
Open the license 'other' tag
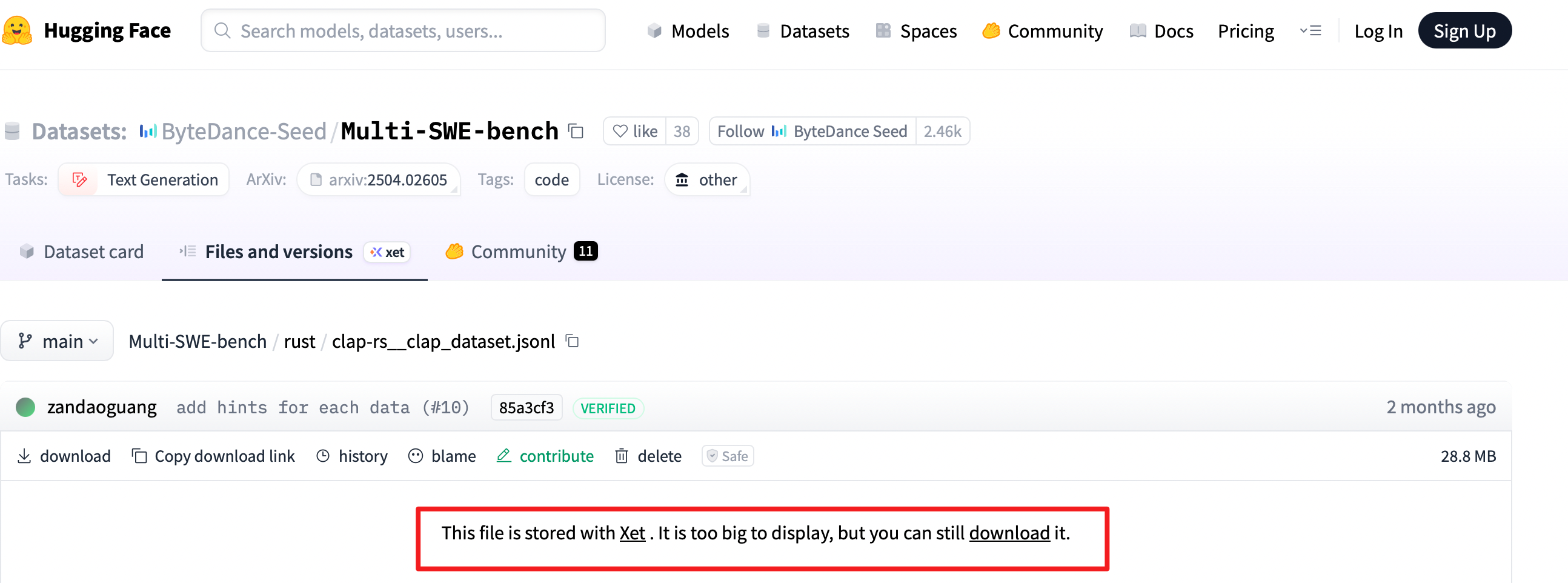[x=706, y=179]
